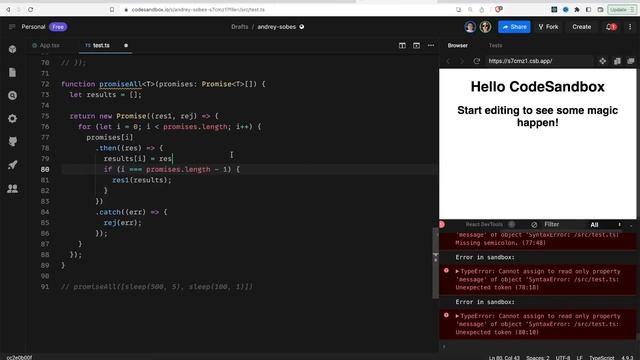
Task: Click Hello CodeSandbox heading in preview
Action: [537, 87]
